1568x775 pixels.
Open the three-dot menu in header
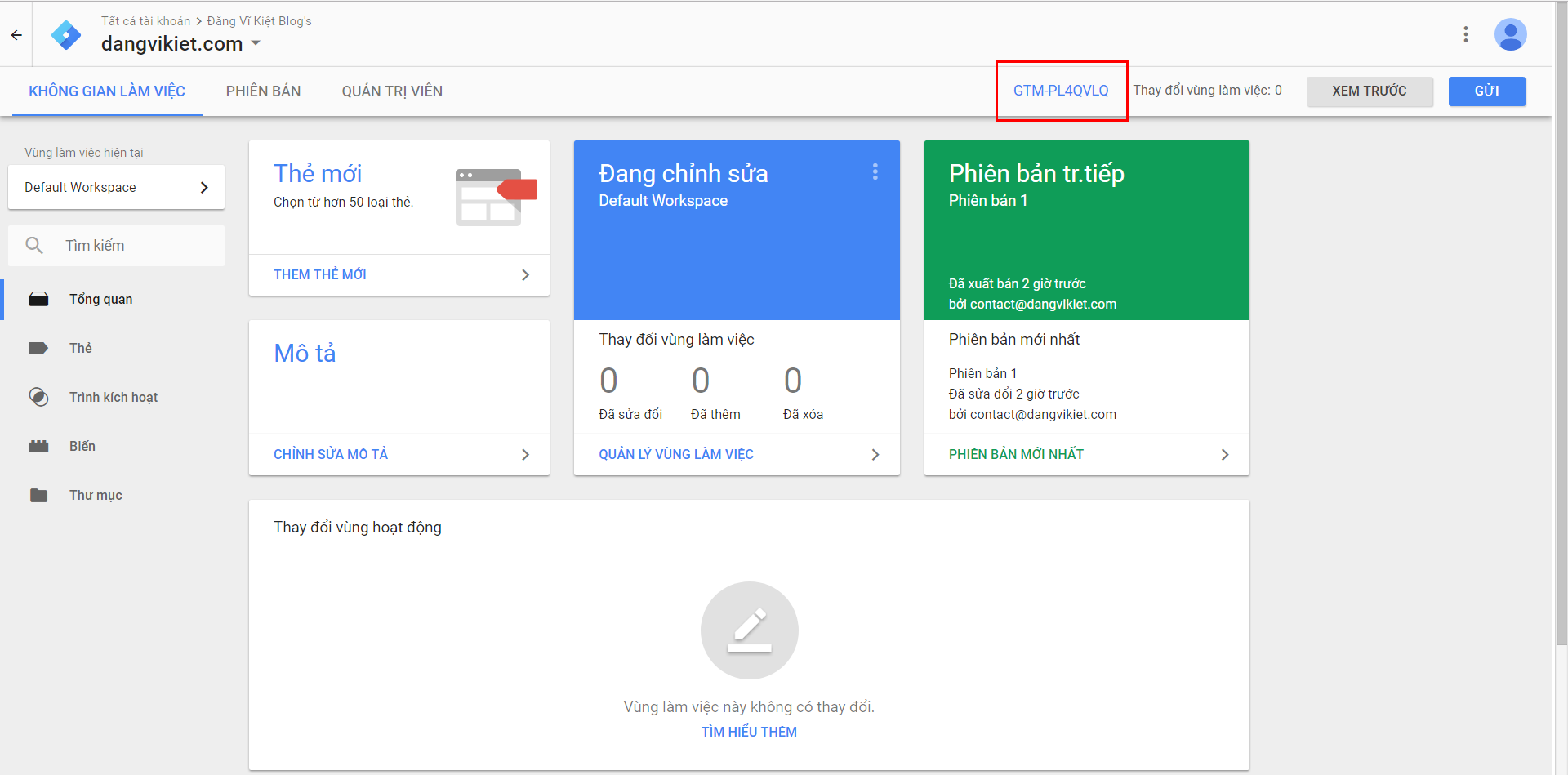click(1466, 34)
